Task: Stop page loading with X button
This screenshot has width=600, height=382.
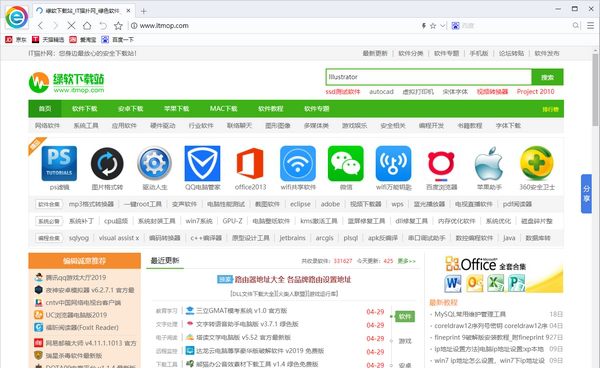Action: pyautogui.click(x=71, y=26)
